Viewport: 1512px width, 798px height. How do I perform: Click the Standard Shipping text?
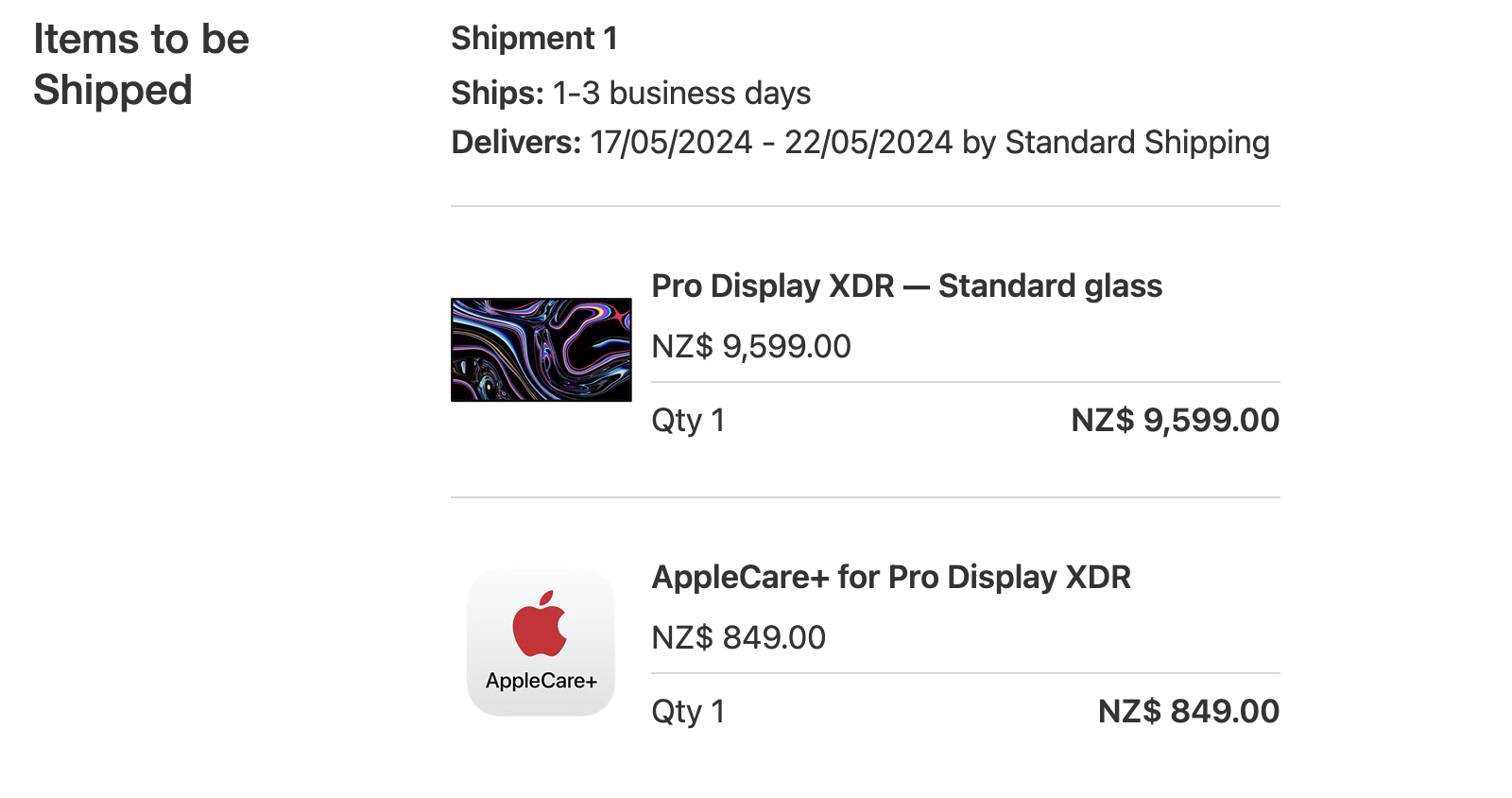point(1137,142)
